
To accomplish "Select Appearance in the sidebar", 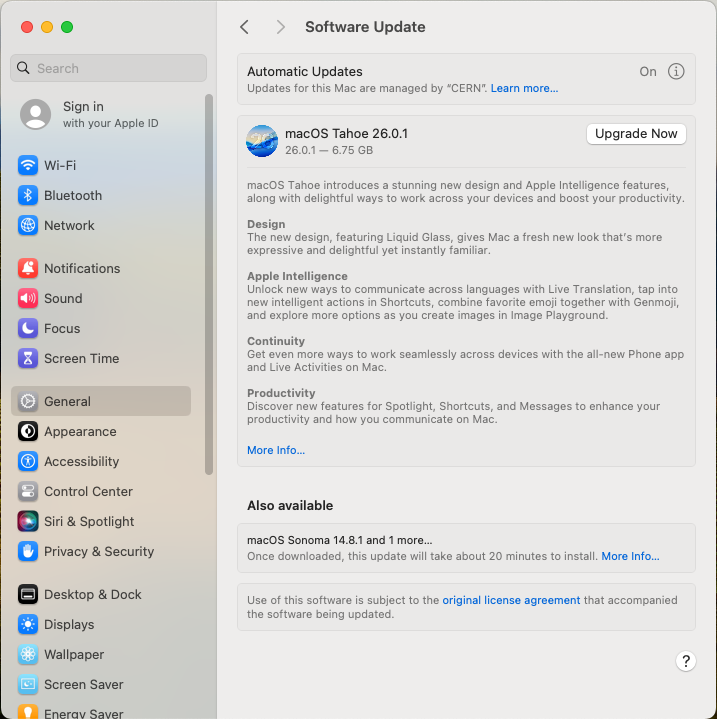I will pyautogui.click(x=80, y=431).
